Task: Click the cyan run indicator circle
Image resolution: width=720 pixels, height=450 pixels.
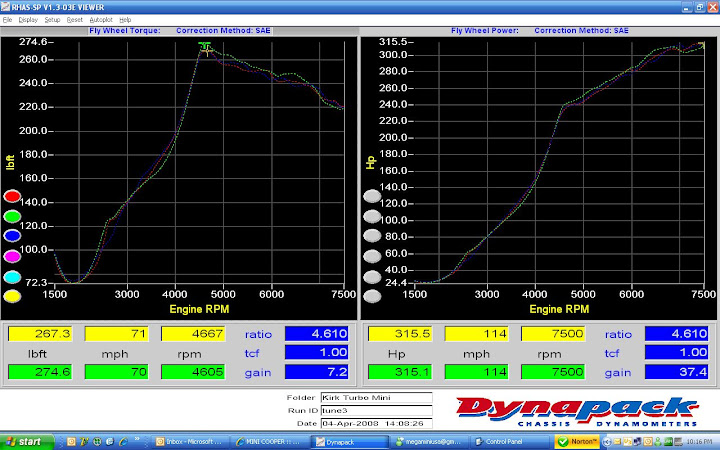Action: [x=12, y=277]
